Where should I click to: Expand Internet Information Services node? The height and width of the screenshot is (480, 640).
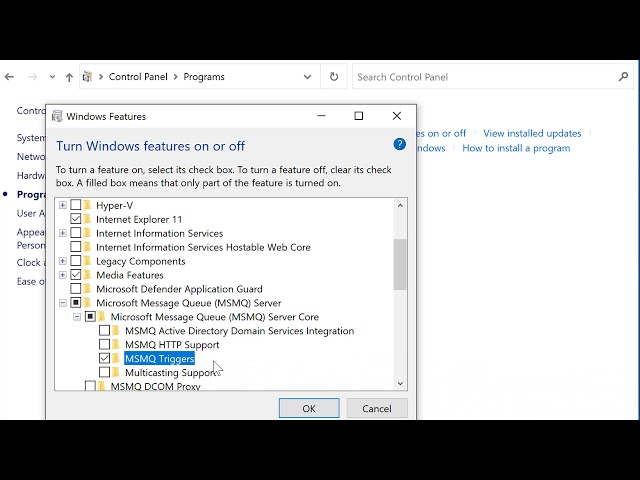click(x=62, y=233)
